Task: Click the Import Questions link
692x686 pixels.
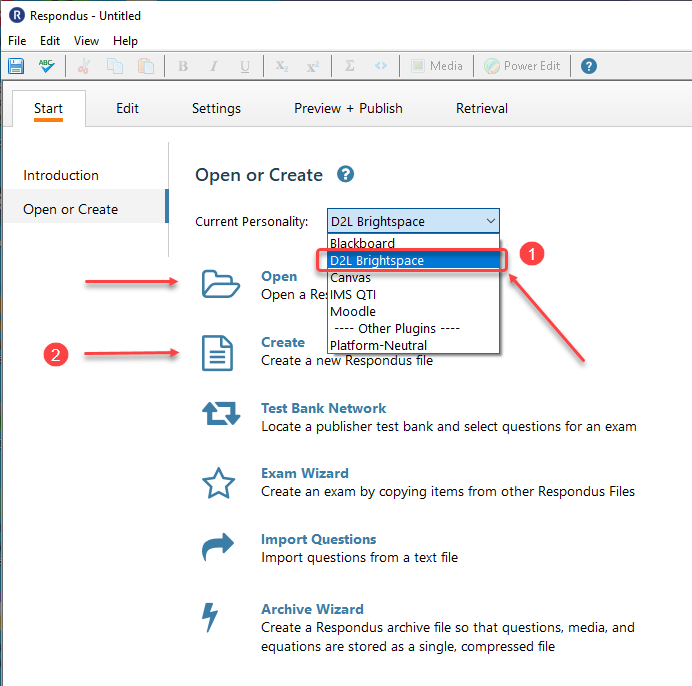Action: (x=319, y=539)
